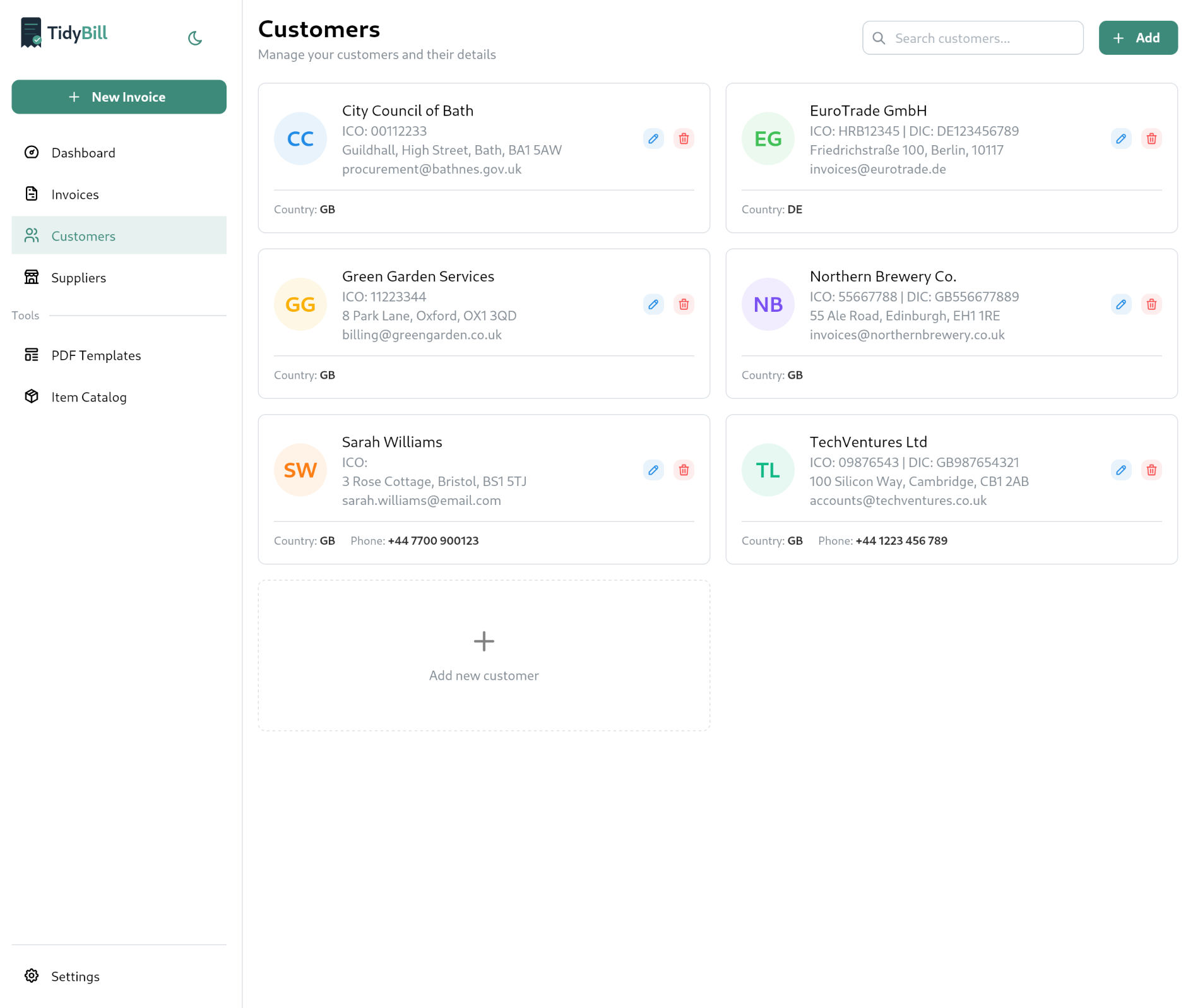Toggle dark mode moon icon
This screenshot has height=1008, width=1193.
(195, 39)
